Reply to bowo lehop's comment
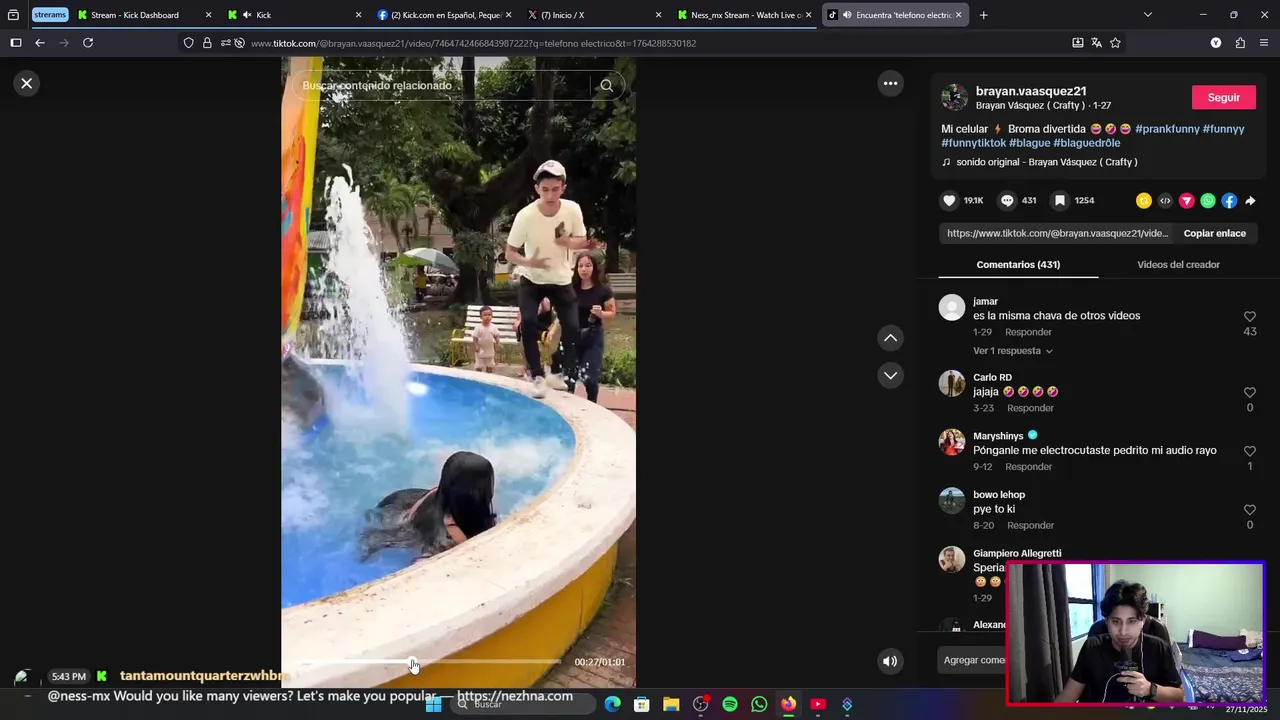 pyautogui.click(x=1030, y=525)
